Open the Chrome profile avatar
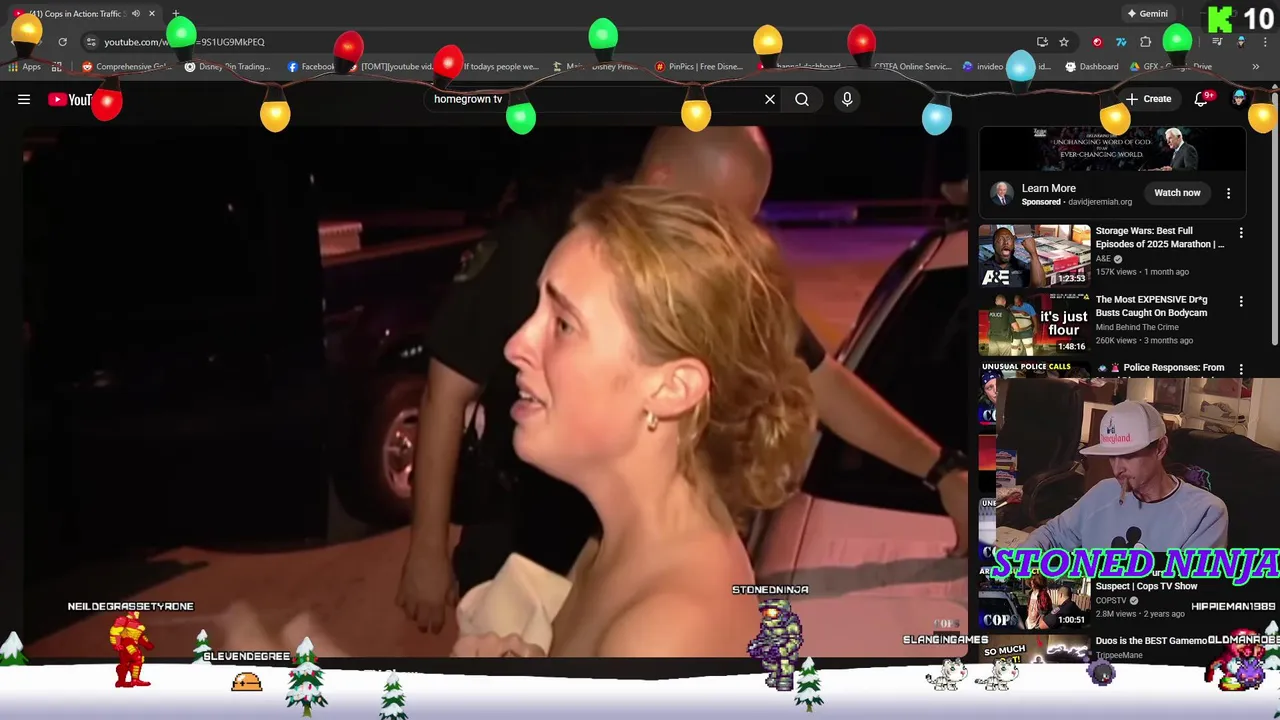This screenshot has height=720, width=1280. pyautogui.click(x=1241, y=42)
